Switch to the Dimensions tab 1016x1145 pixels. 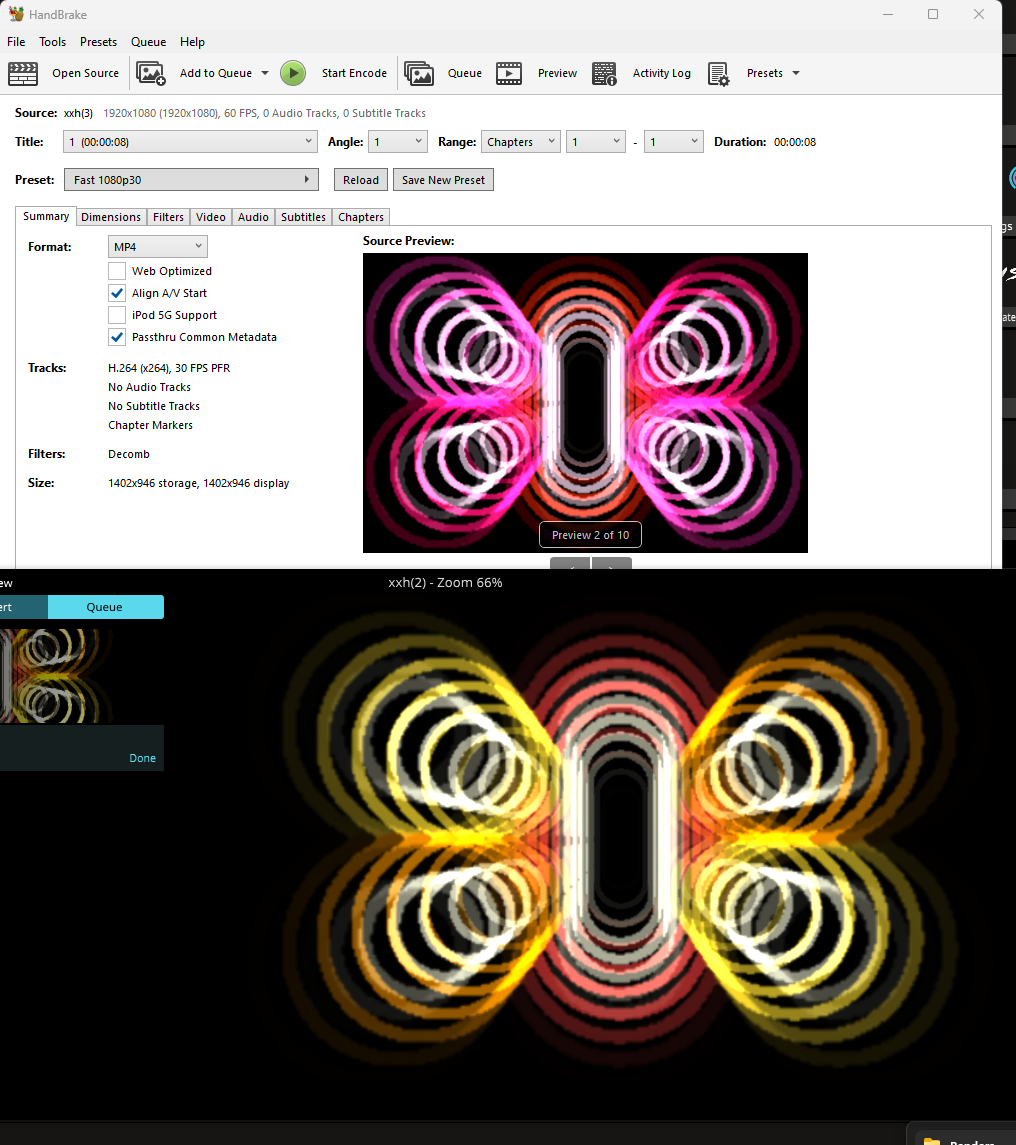(111, 217)
